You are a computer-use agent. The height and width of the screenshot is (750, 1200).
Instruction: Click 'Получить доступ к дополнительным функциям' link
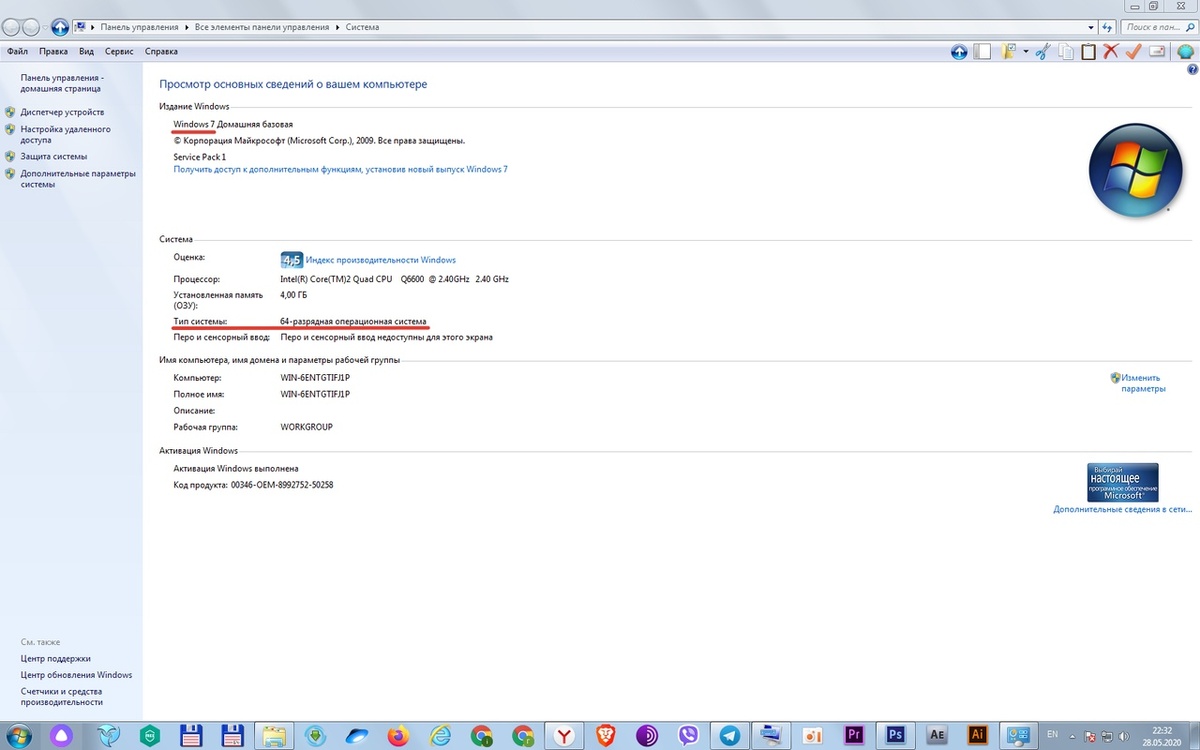(340, 169)
